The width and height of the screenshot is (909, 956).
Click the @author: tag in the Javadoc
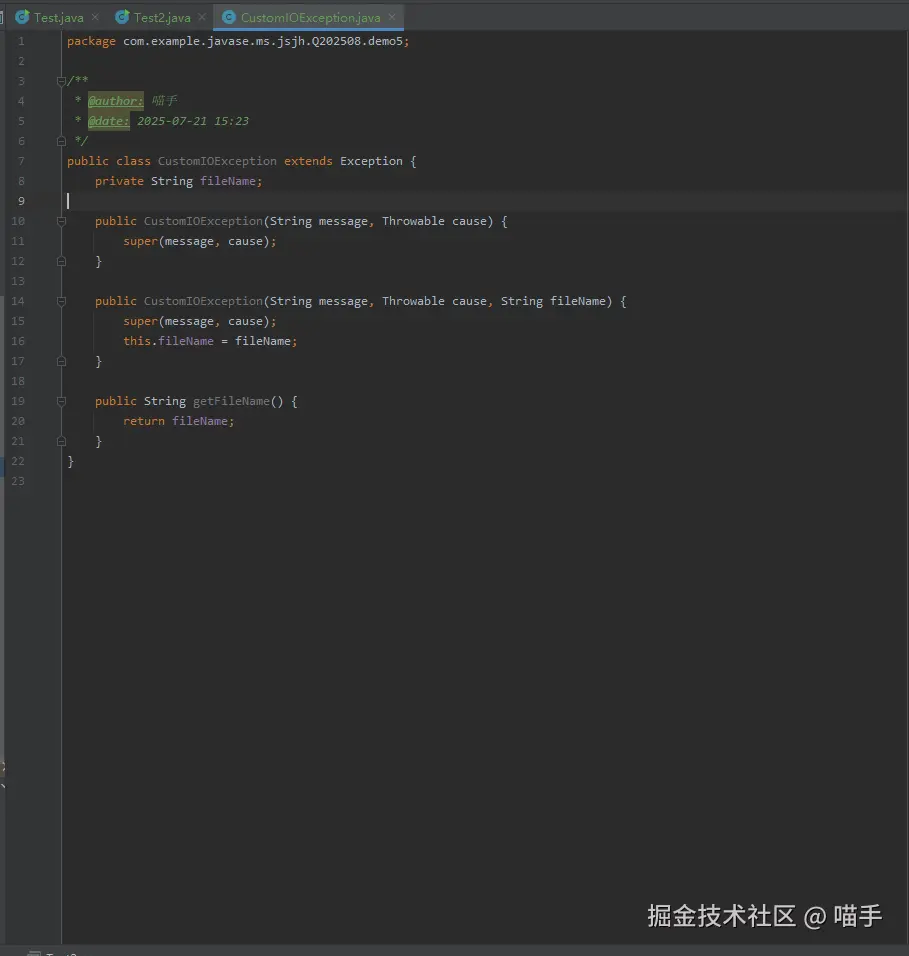point(116,101)
